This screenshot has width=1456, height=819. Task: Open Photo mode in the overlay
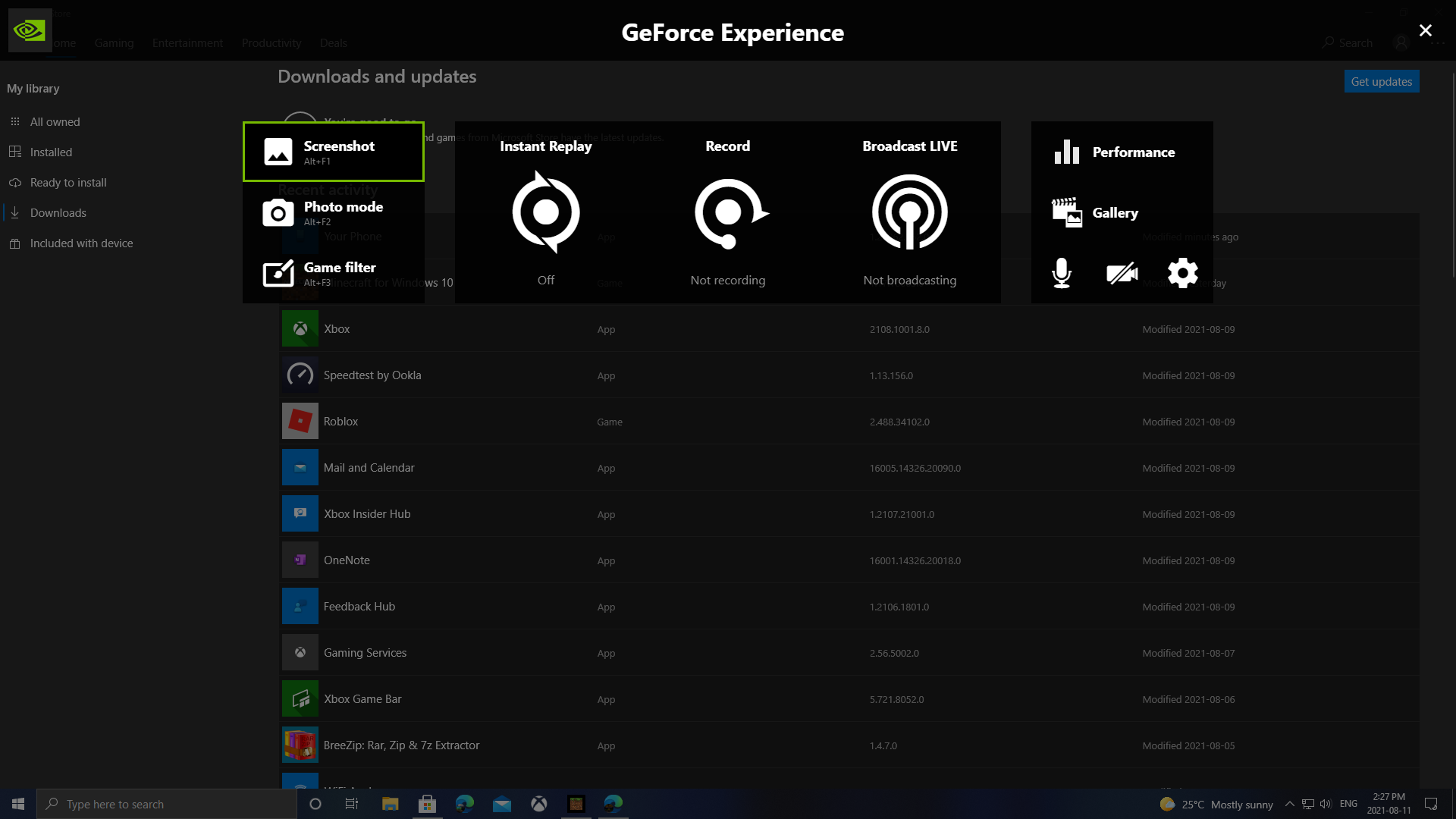coord(333,212)
